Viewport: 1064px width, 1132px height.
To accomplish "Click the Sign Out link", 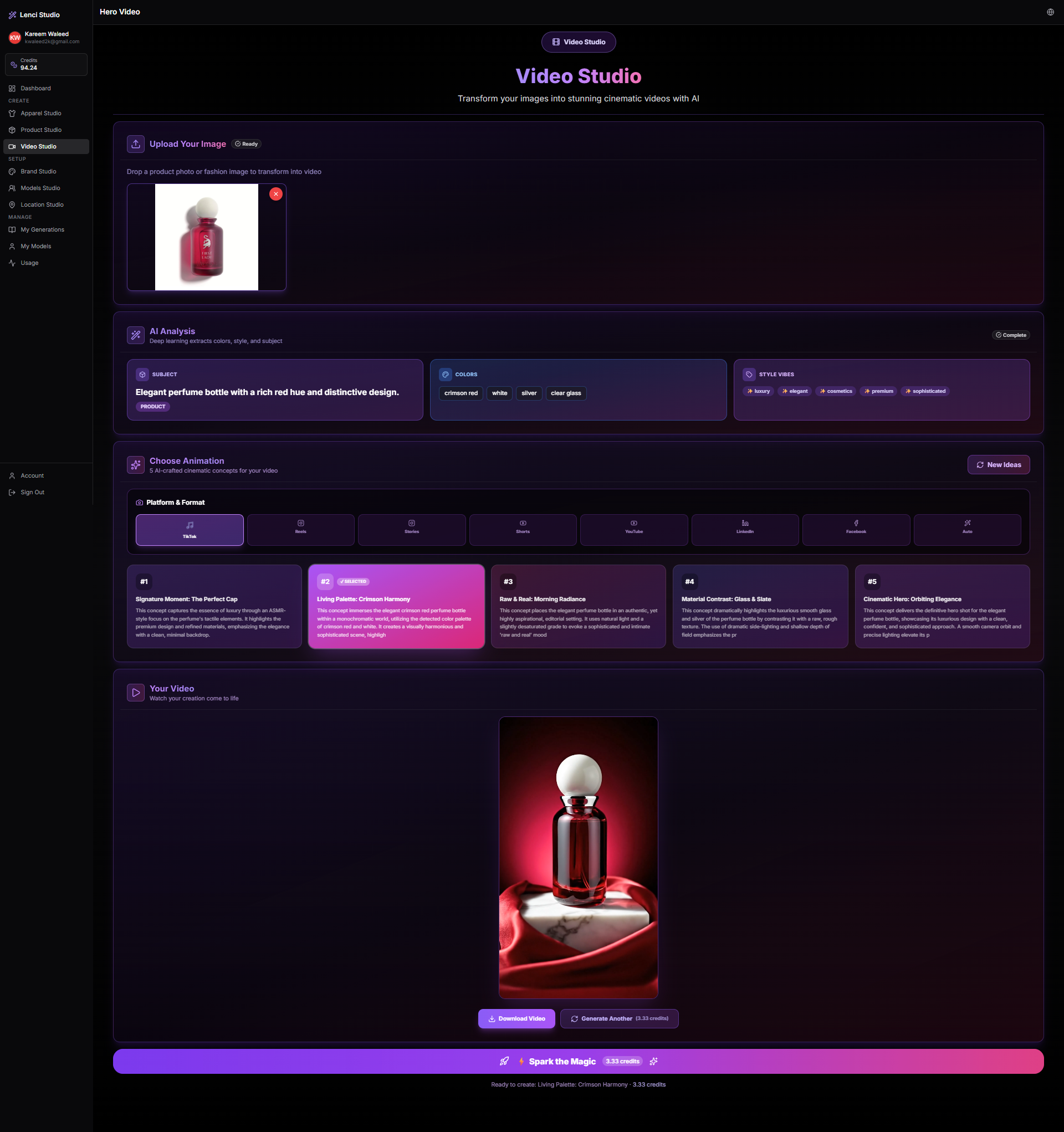I will tap(33, 493).
